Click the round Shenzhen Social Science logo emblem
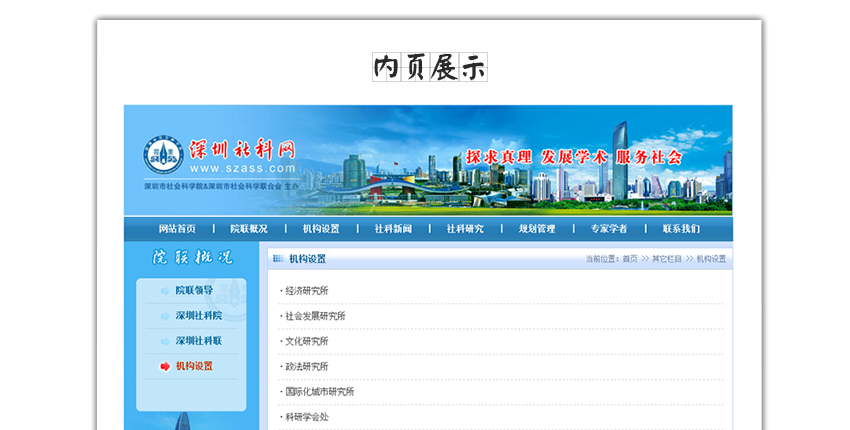 (163, 156)
